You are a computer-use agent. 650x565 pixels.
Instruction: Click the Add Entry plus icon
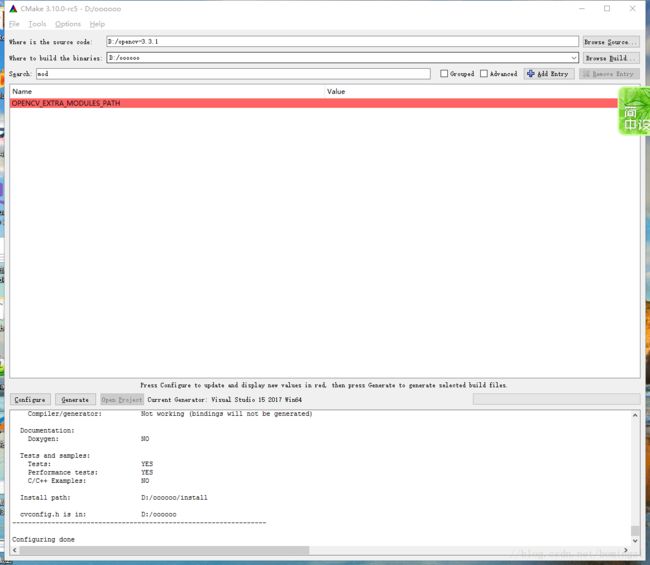(x=531, y=74)
